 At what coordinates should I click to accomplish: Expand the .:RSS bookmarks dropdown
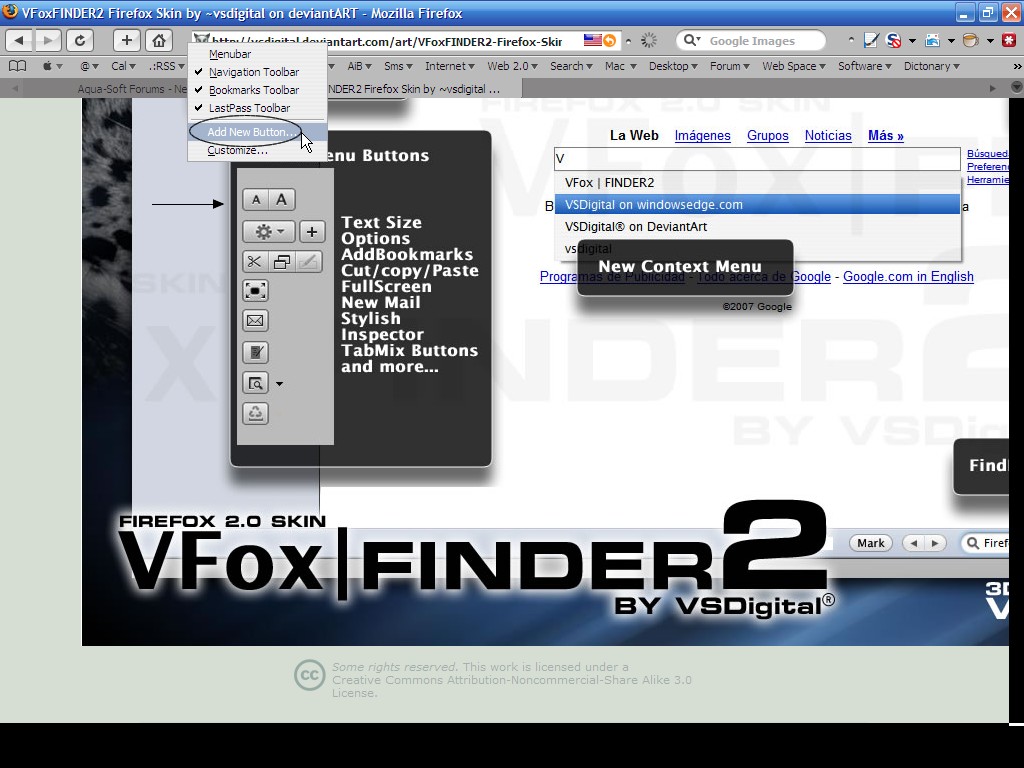click(x=167, y=66)
